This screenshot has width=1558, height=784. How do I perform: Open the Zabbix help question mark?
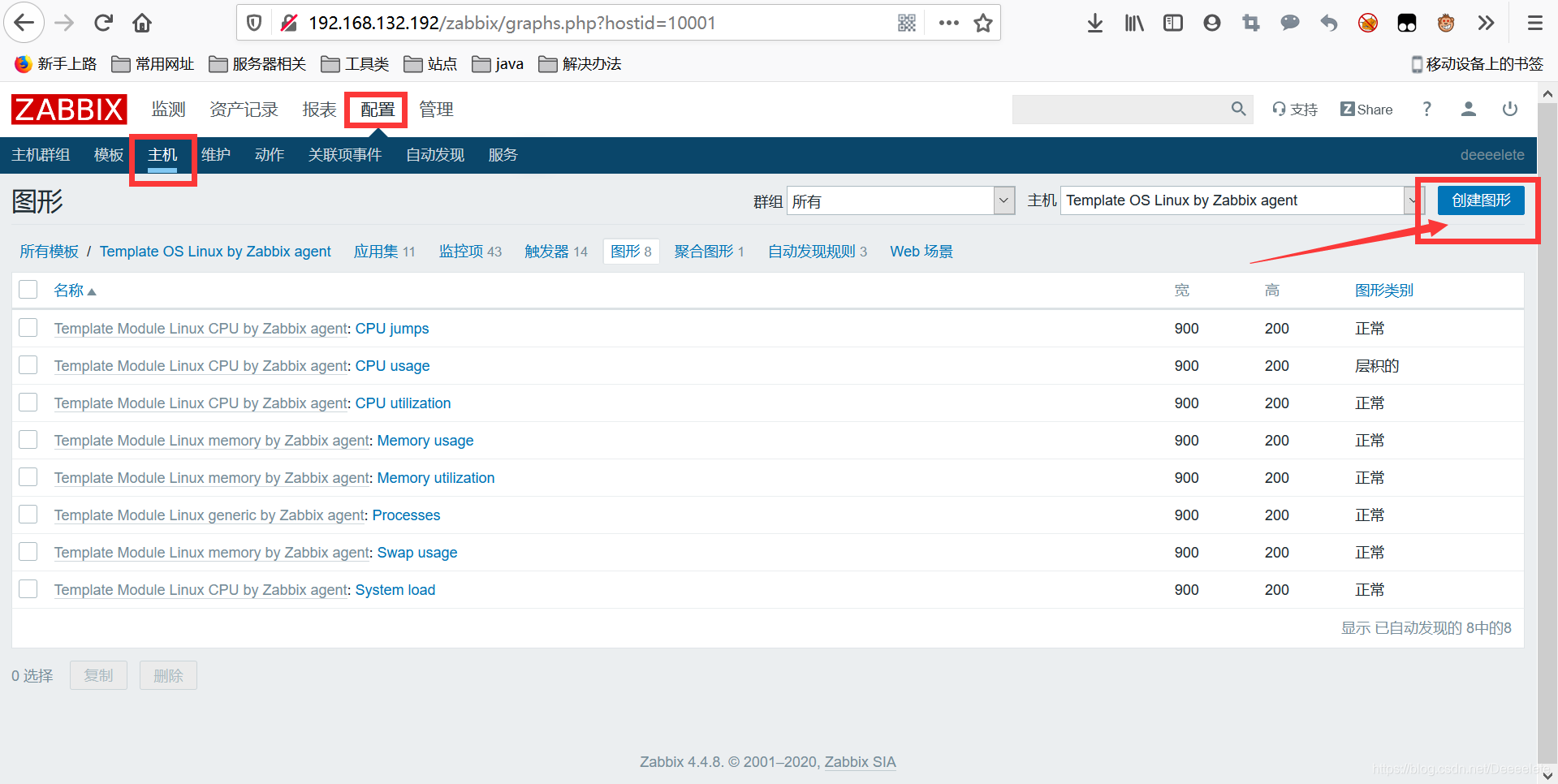[x=1426, y=109]
